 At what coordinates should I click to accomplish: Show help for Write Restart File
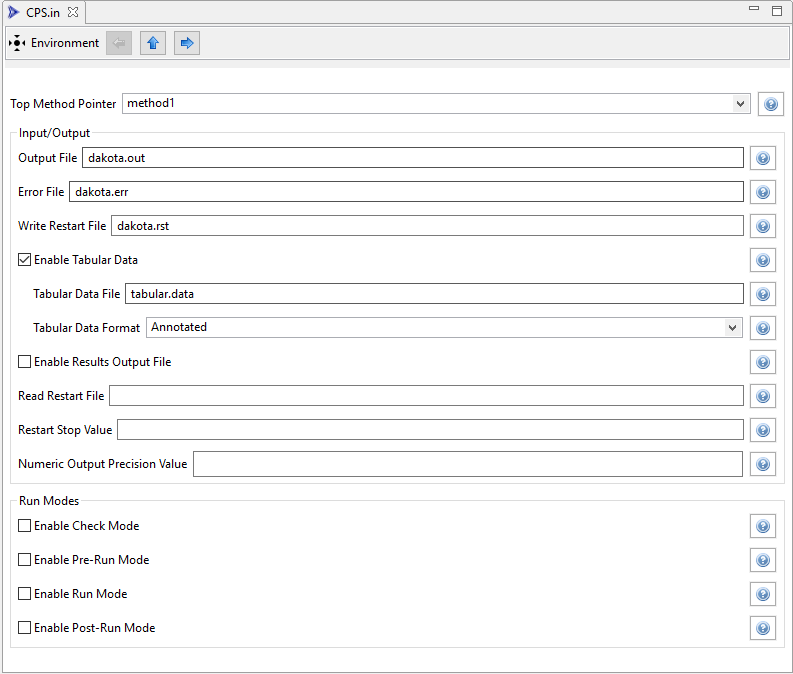[x=763, y=226]
